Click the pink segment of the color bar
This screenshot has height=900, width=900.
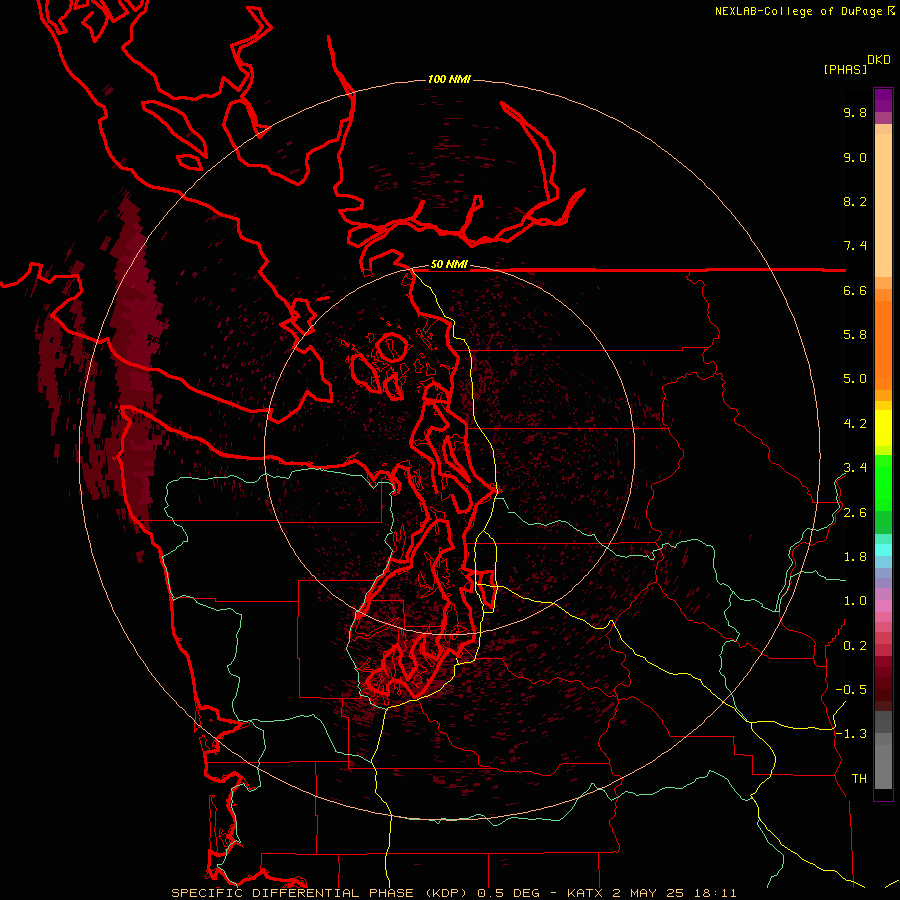click(883, 606)
